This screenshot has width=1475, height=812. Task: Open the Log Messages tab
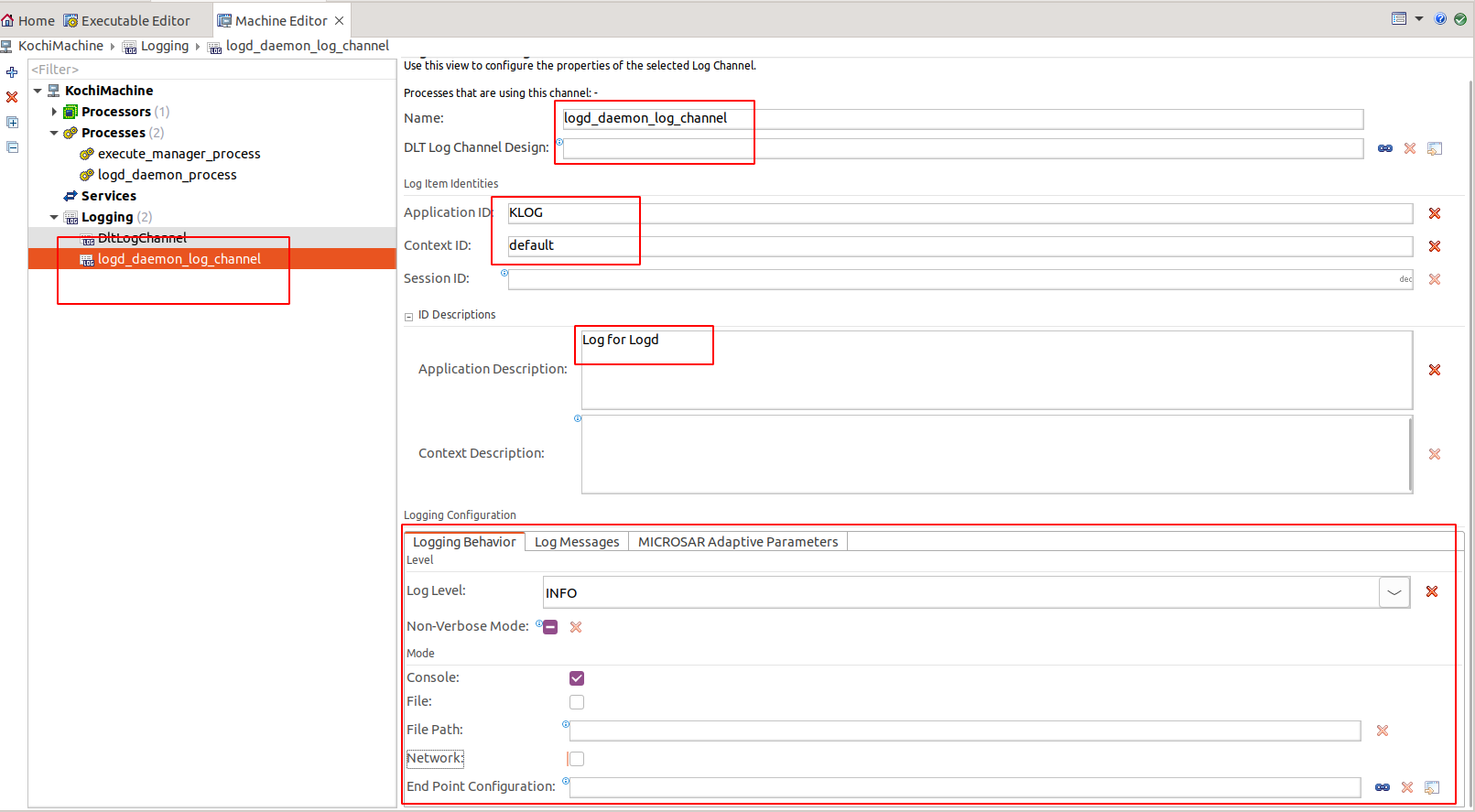coord(577,542)
